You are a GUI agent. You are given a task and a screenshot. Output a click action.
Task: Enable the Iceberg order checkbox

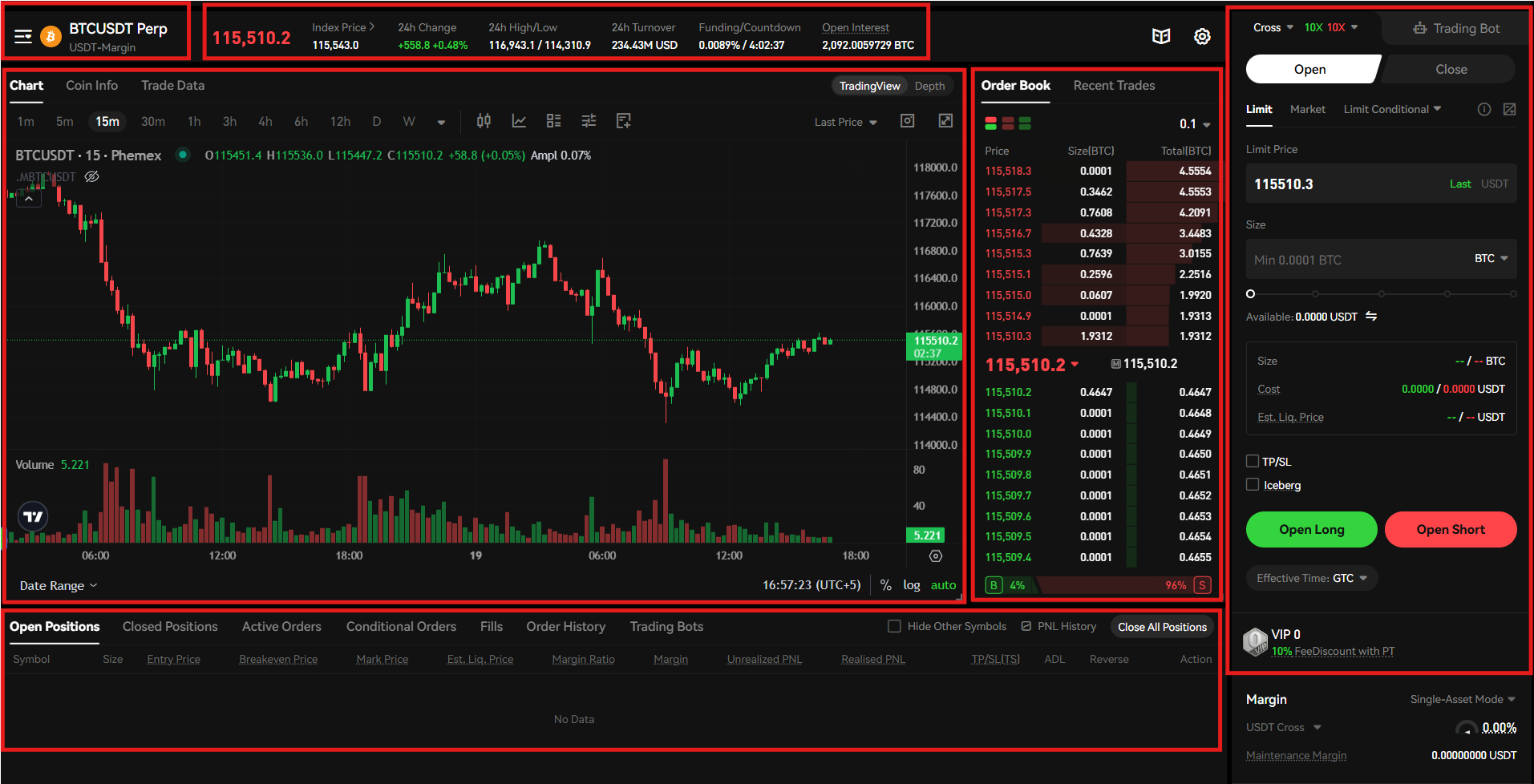pyautogui.click(x=1252, y=484)
